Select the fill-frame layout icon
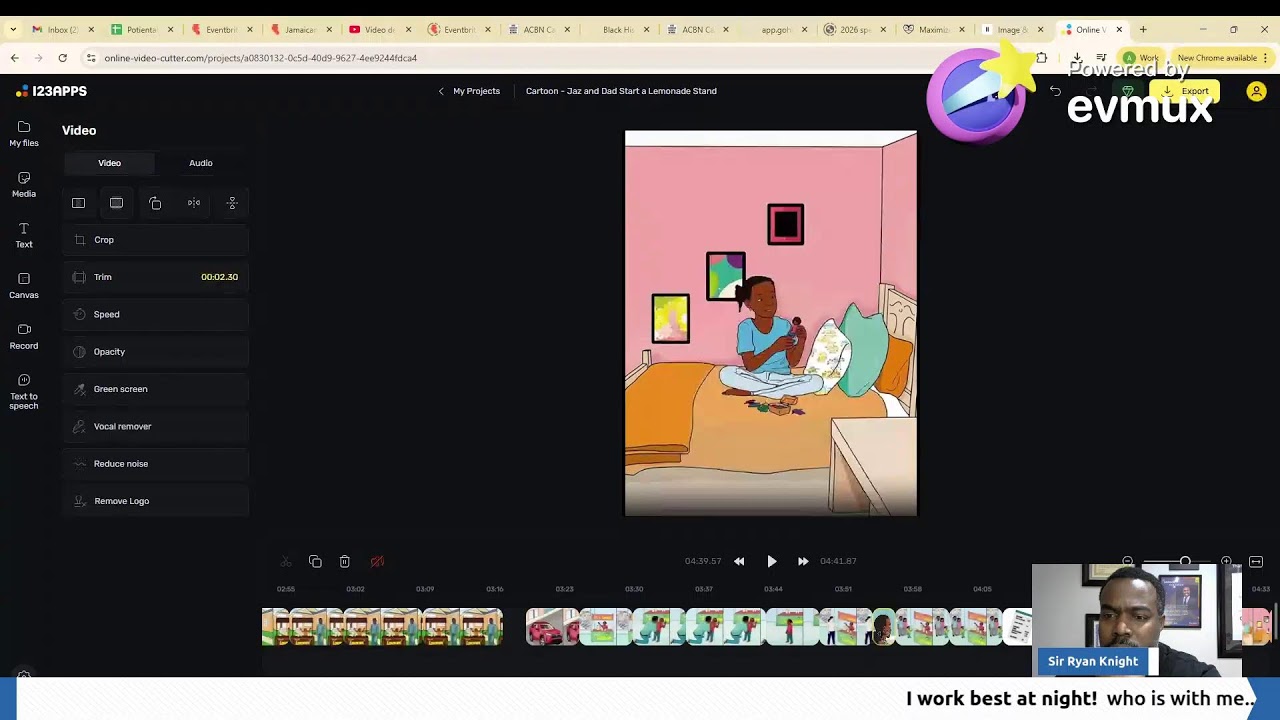Screen dimensions: 1280x720 coord(116,203)
